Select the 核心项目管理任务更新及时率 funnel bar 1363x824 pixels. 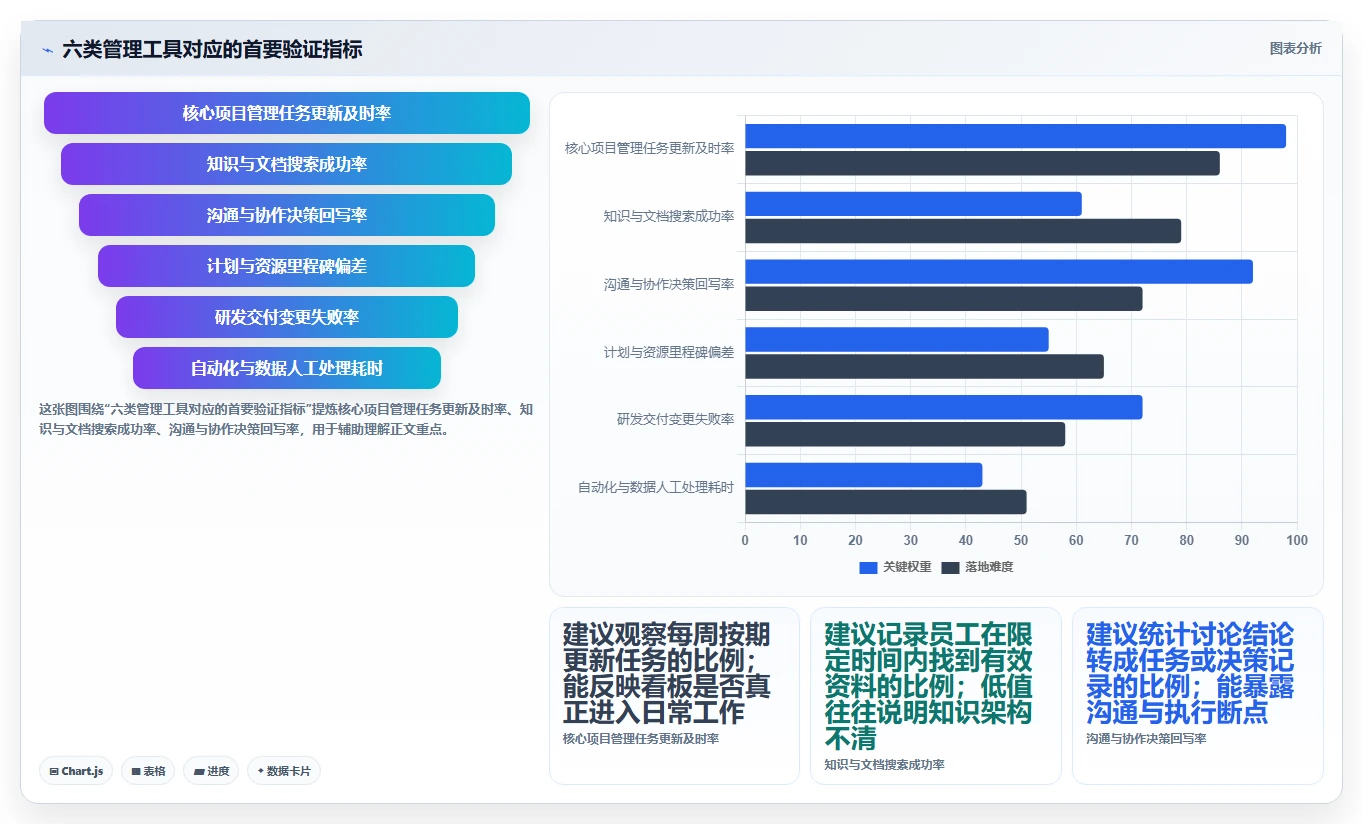coord(287,113)
